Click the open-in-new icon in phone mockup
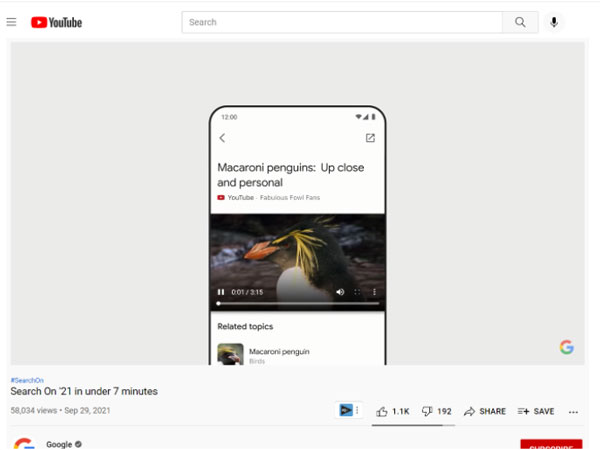600x450 pixels. (x=370, y=138)
